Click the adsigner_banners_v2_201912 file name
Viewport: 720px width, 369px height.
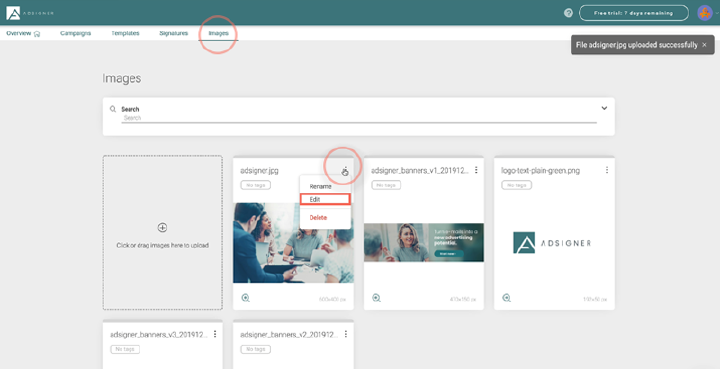(289, 335)
